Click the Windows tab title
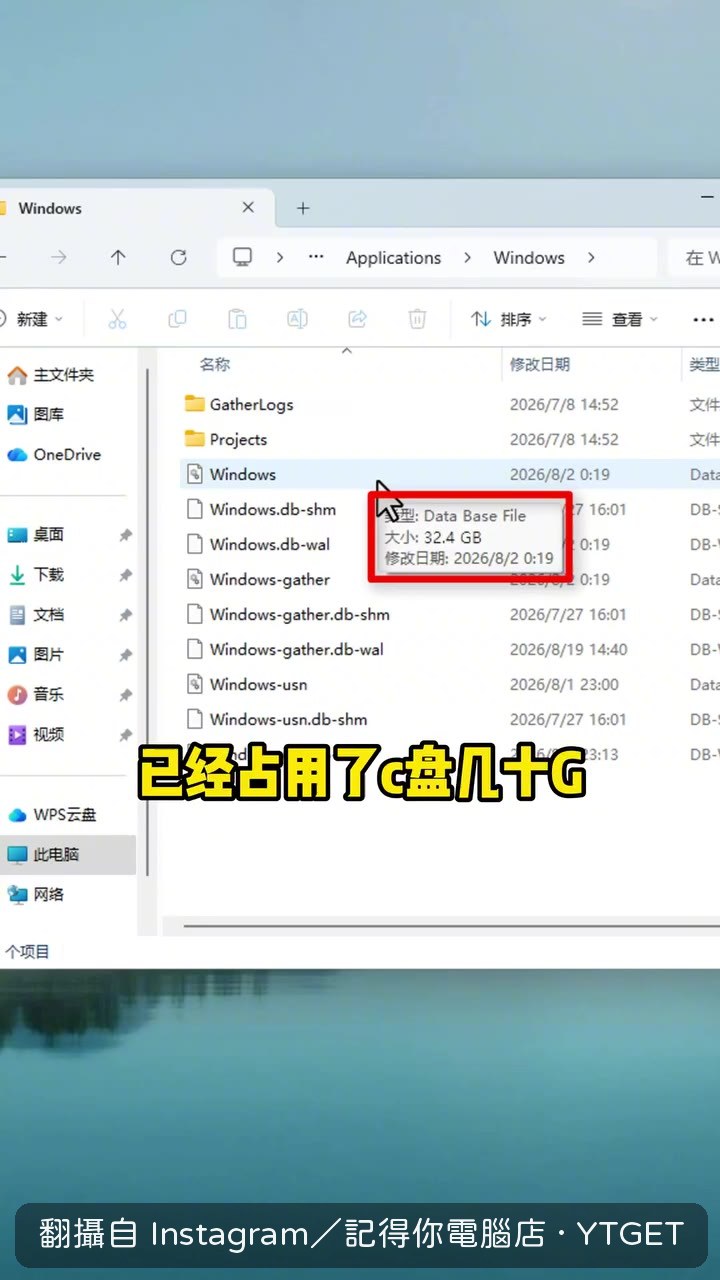720x1280 pixels. click(50, 208)
